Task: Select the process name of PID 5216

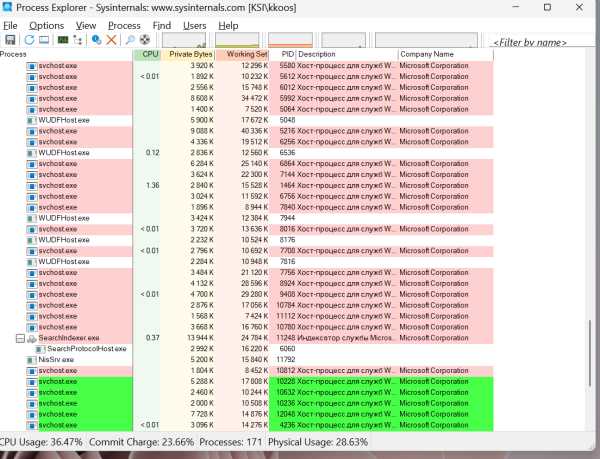Action: pyautogui.click(x=58, y=131)
